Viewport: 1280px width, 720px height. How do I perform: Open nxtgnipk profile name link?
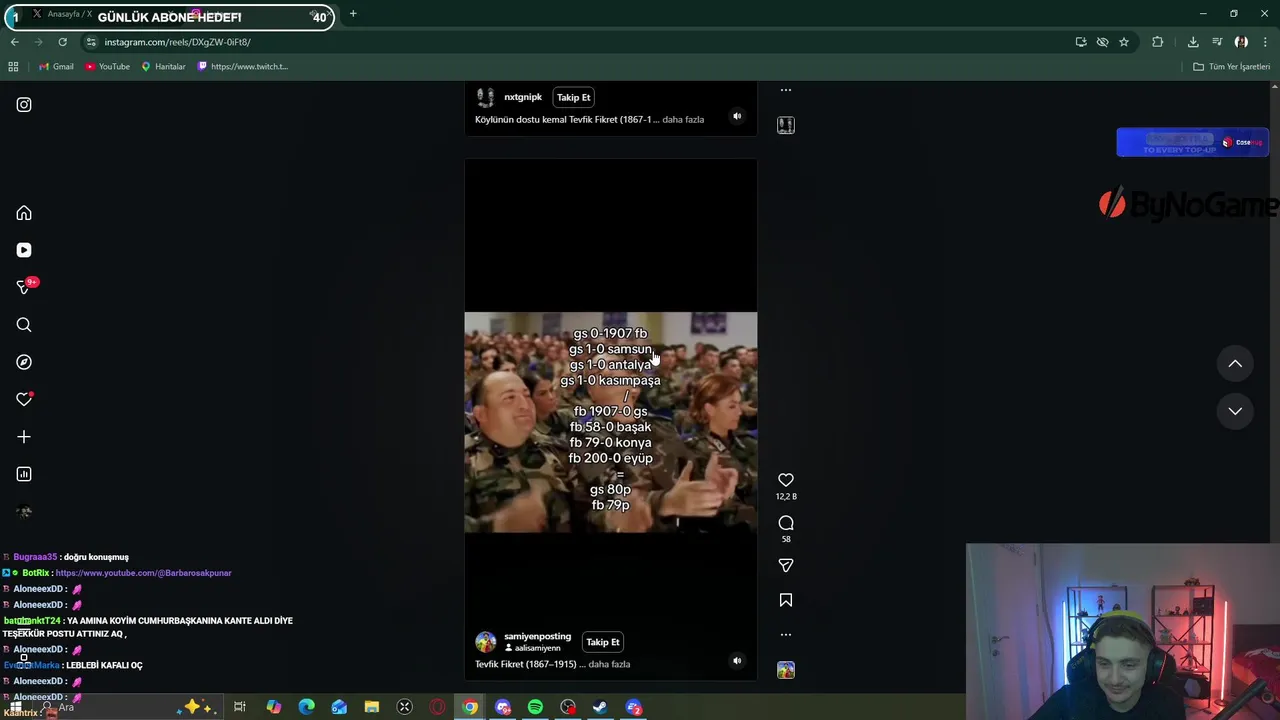coord(523,97)
